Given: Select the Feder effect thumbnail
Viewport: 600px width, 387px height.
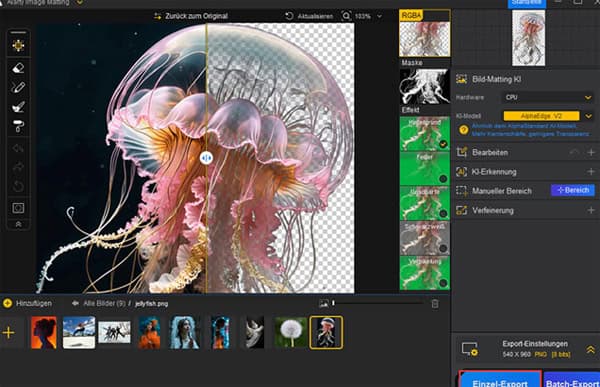Looking at the screenshot, I should click(425, 168).
